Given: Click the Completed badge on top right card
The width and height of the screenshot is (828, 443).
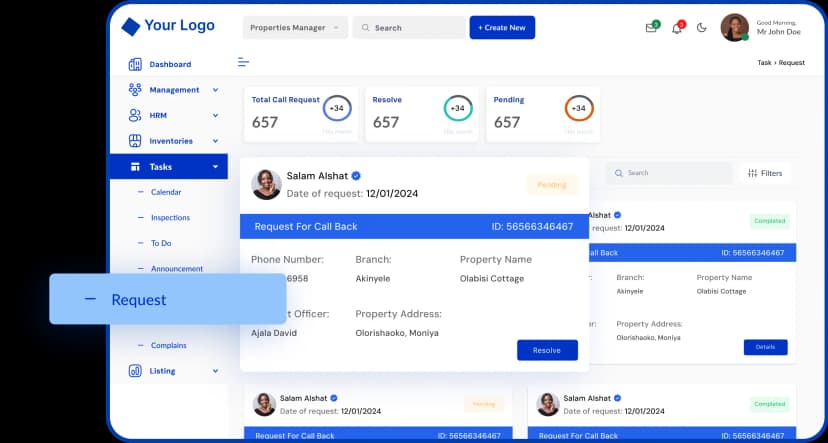Looking at the screenshot, I should click(769, 221).
